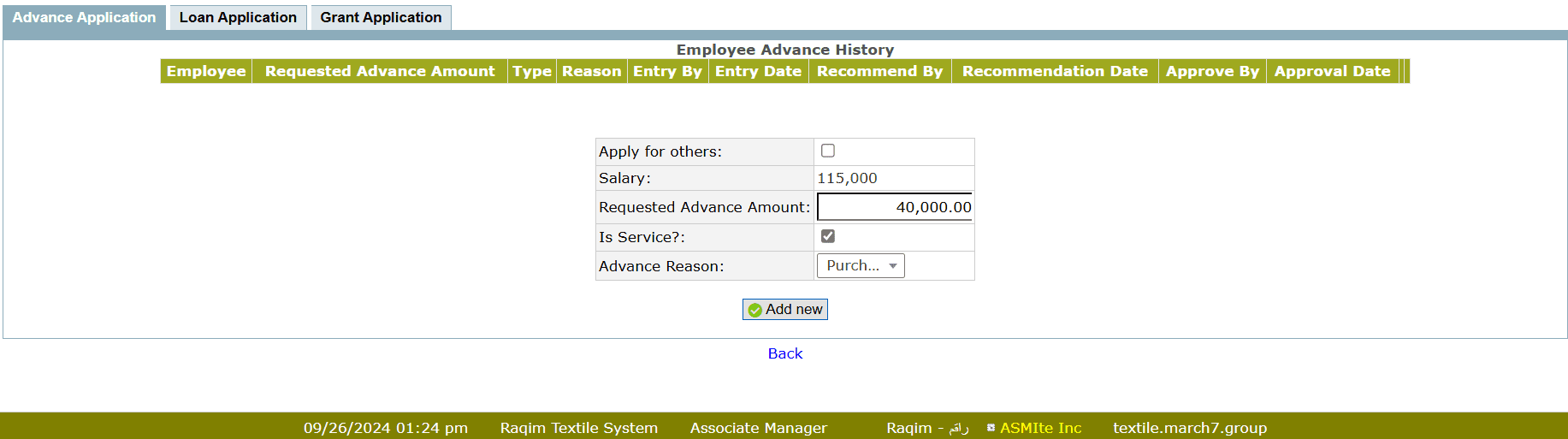The height and width of the screenshot is (439, 1568).
Task: Select the Advance Application tab
Action: tap(84, 18)
